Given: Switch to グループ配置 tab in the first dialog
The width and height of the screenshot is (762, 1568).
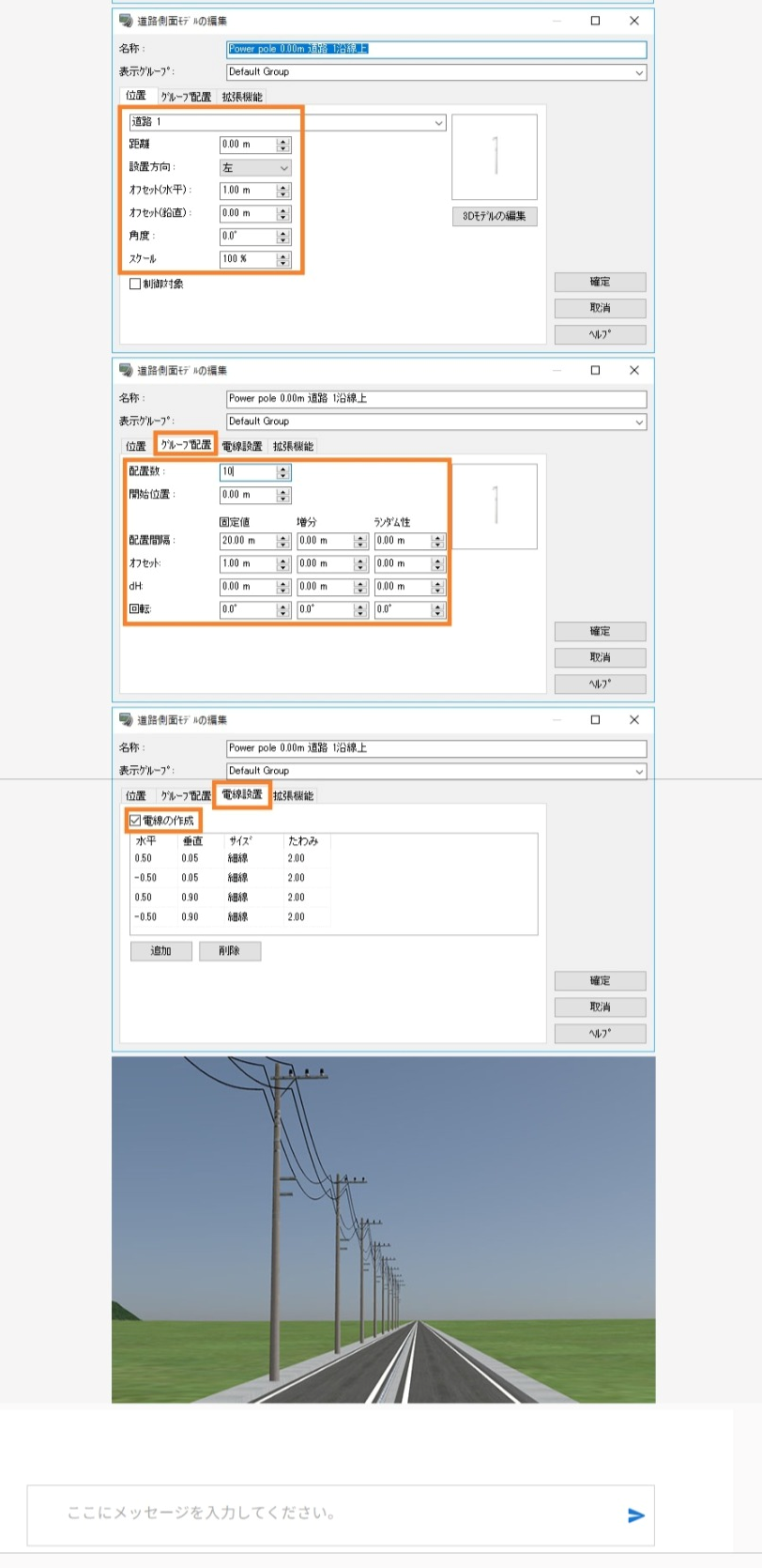Looking at the screenshot, I should (186, 97).
